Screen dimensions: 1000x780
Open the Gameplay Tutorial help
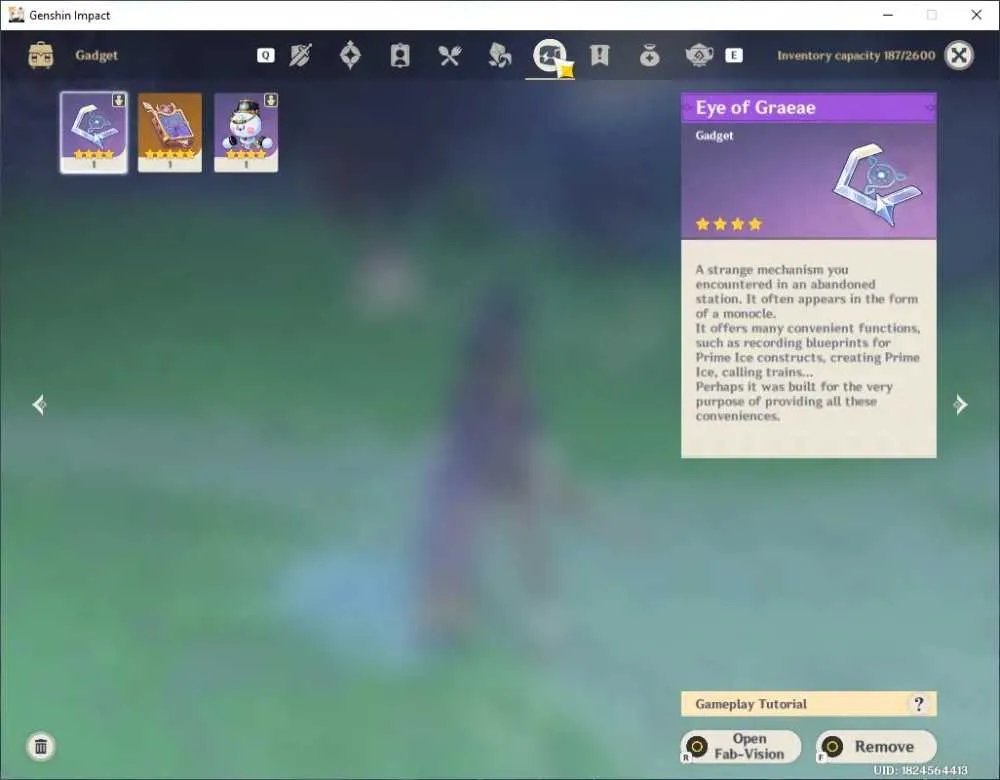(809, 703)
